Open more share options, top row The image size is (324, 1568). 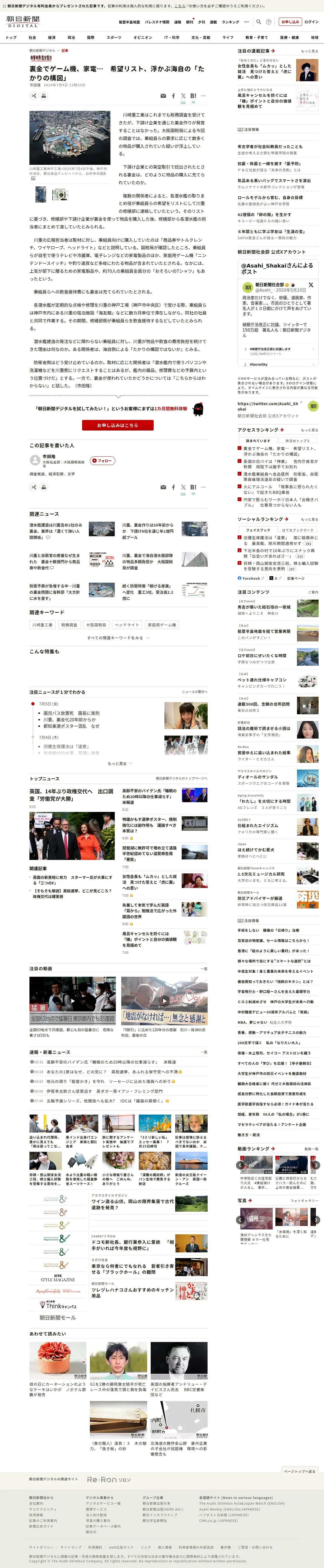click(203, 95)
